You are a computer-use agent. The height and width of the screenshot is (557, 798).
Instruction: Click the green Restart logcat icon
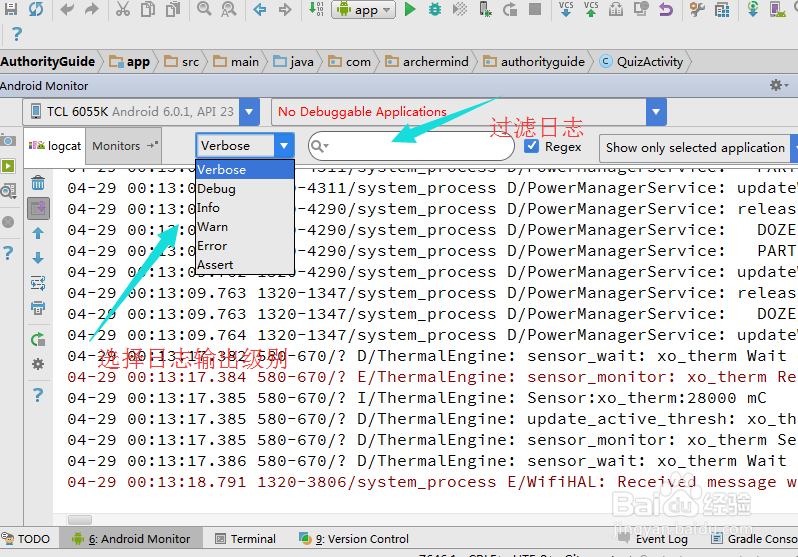[x=38, y=339]
